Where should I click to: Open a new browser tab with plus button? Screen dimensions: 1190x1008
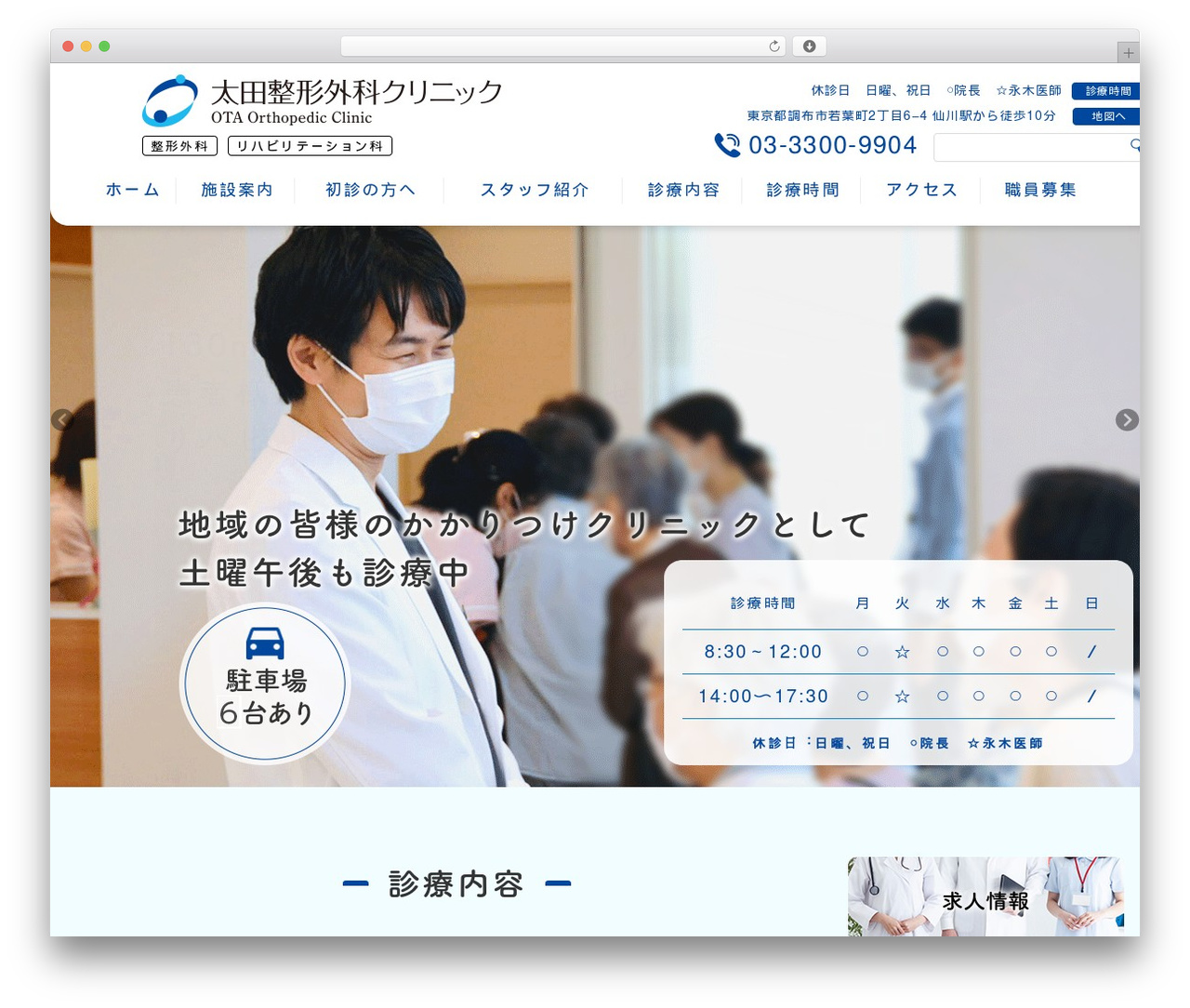tap(1128, 53)
